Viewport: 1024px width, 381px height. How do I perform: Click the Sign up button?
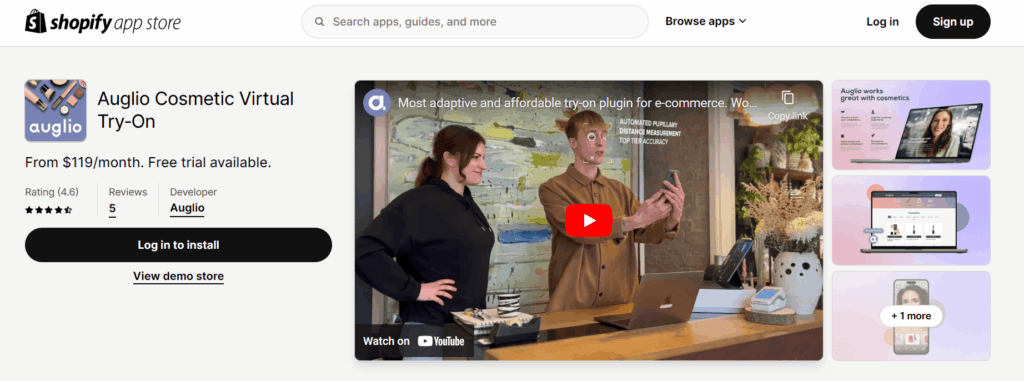[x=953, y=22]
